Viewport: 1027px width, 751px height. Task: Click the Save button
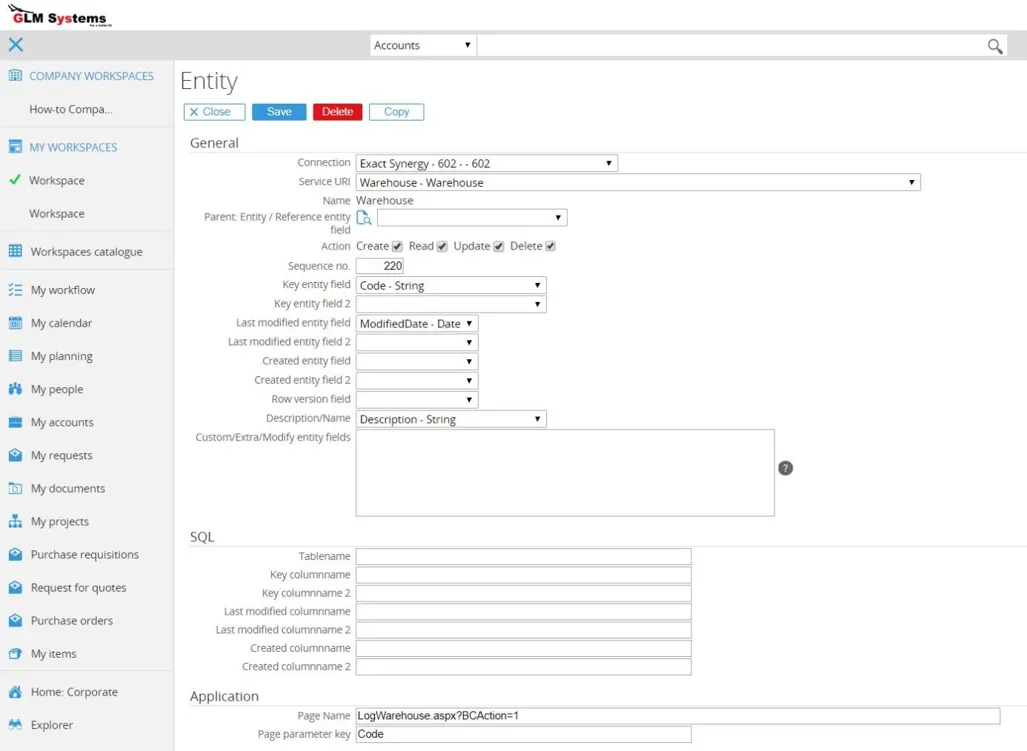point(279,111)
